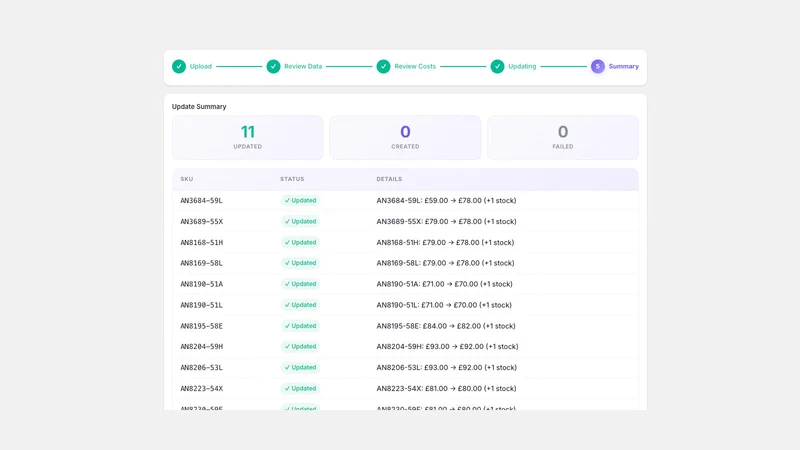Select SKU cell AN8168-51H
The width and height of the screenshot is (800, 450).
pyautogui.click(x=202, y=242)
